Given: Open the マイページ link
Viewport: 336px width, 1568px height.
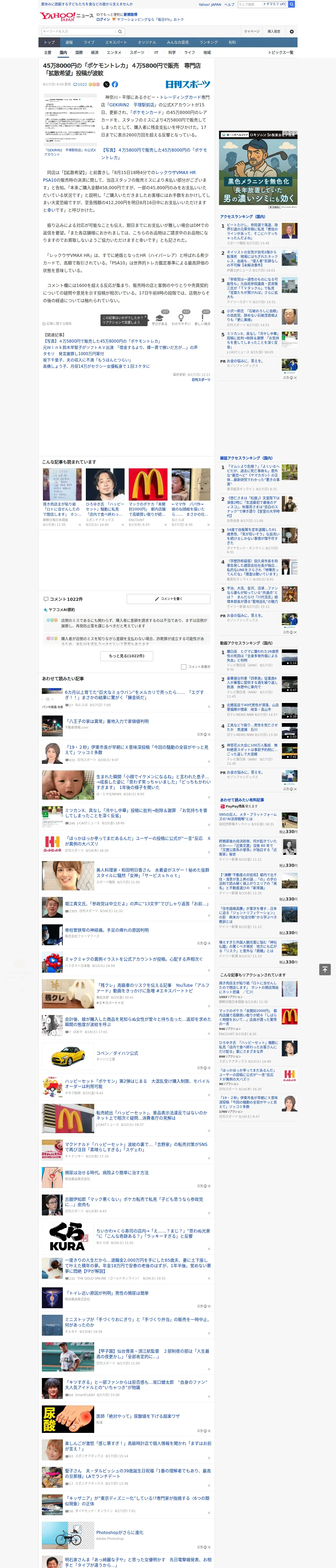Looking at the screenshot, I should [251, 32].
